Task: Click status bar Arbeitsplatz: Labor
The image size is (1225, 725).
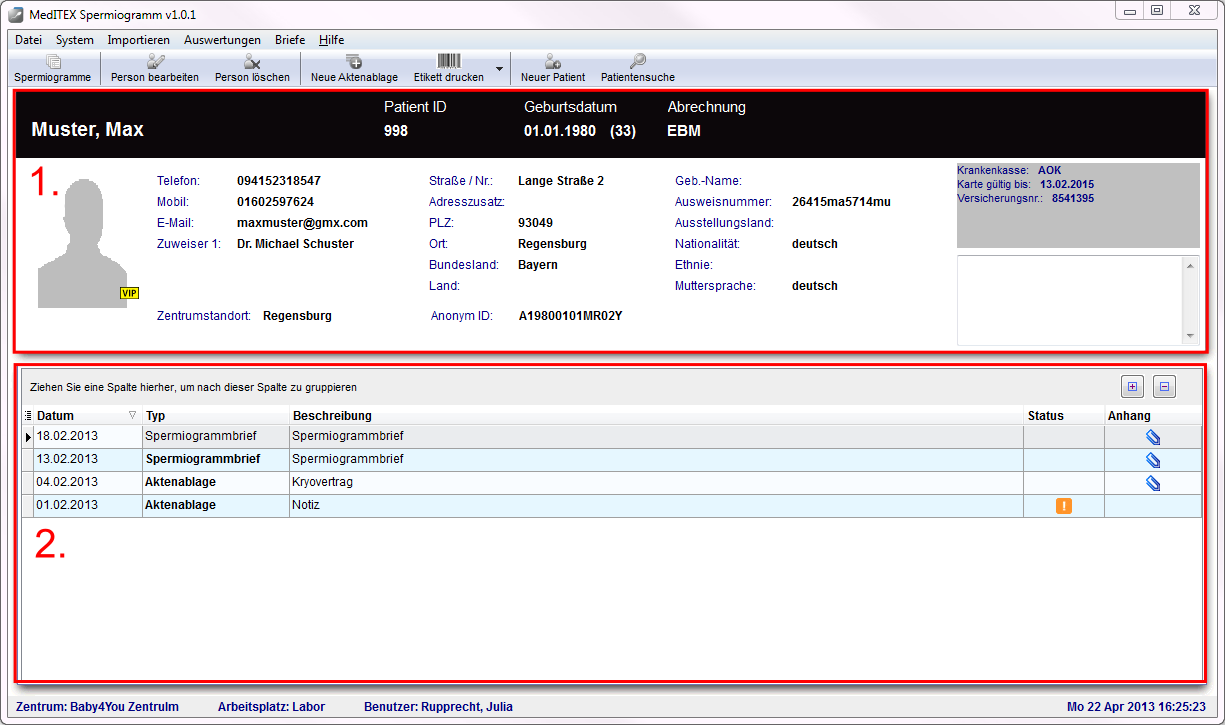Action: (x=272, y=707)
